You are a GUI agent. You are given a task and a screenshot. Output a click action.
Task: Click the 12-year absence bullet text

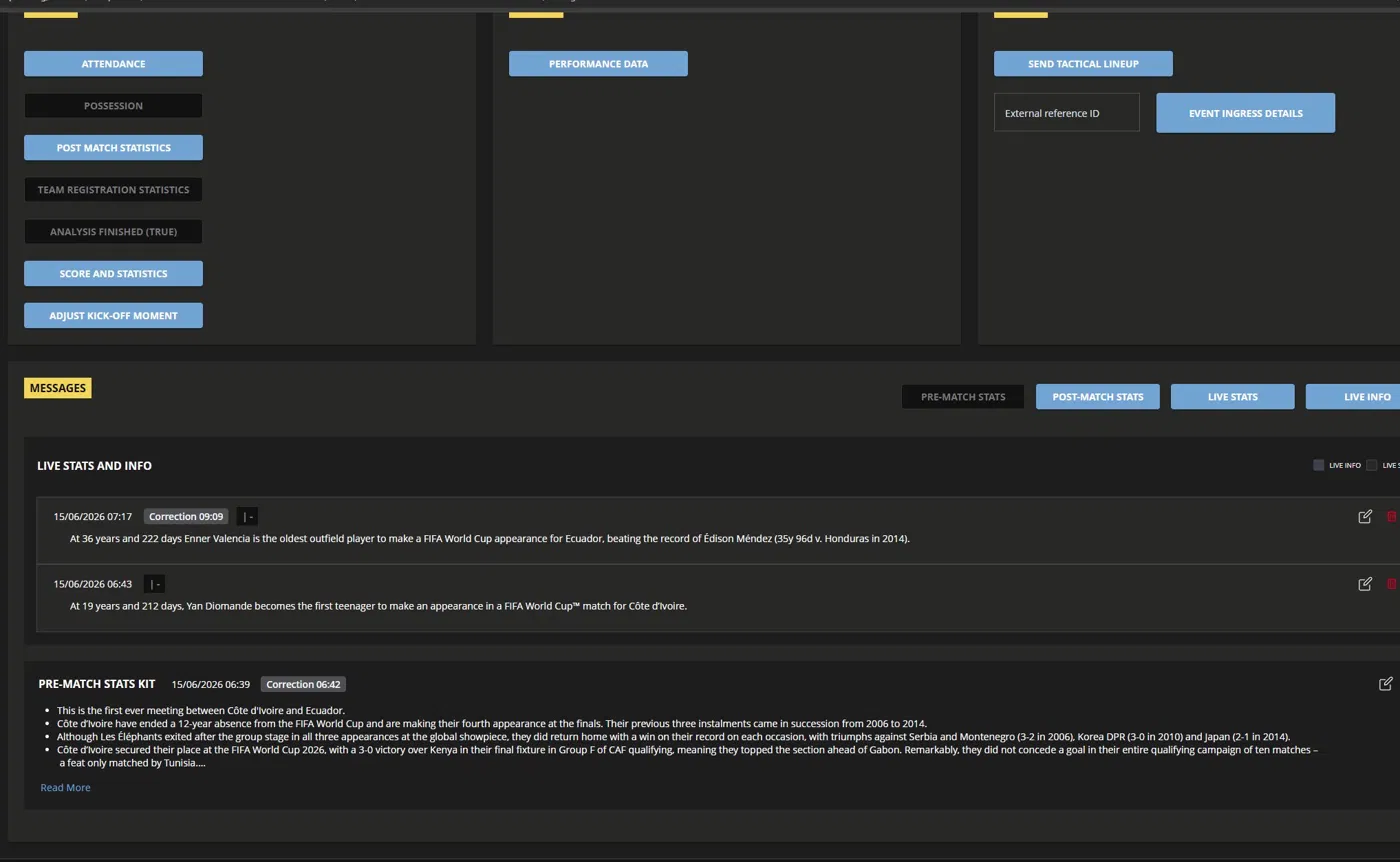tap(491, 724)
